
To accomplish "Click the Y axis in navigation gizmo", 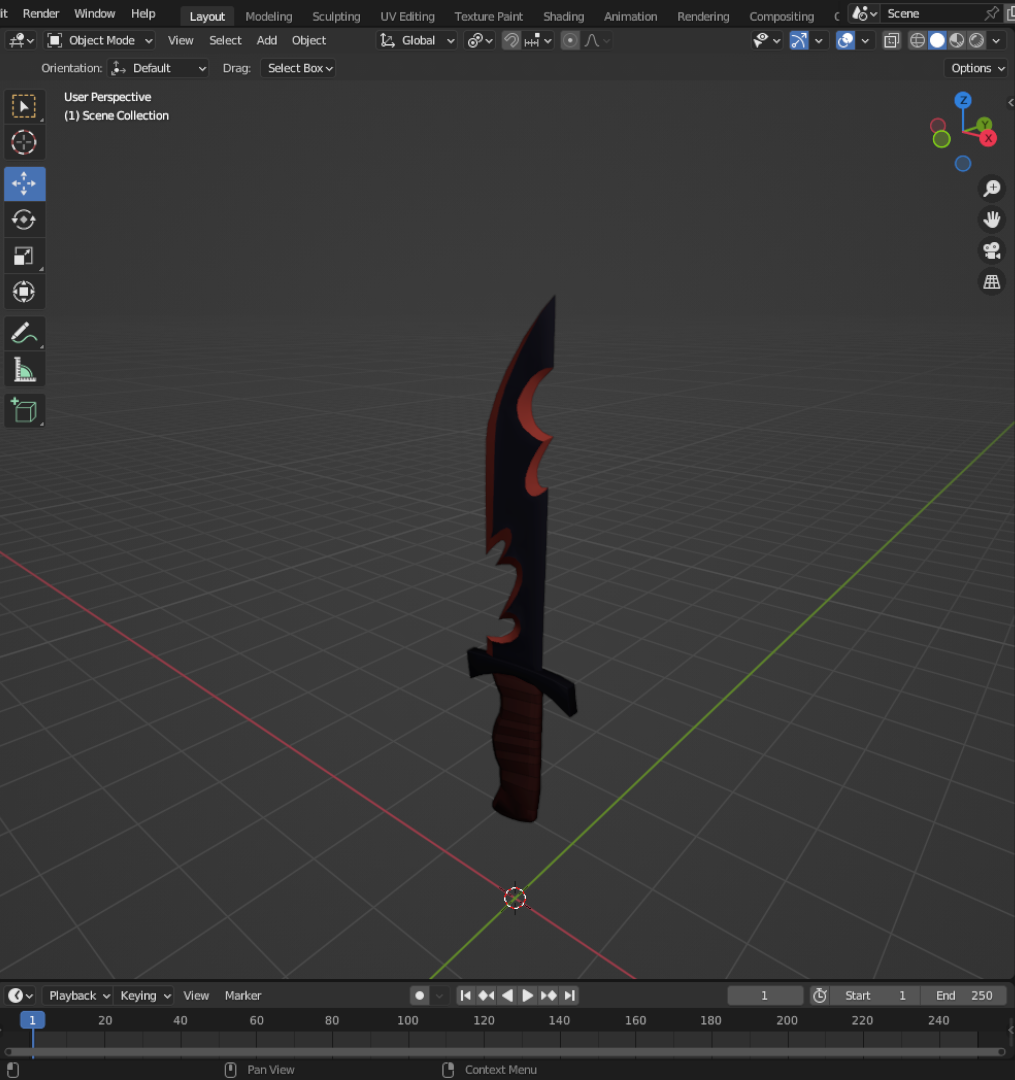I will pos(984,125).
